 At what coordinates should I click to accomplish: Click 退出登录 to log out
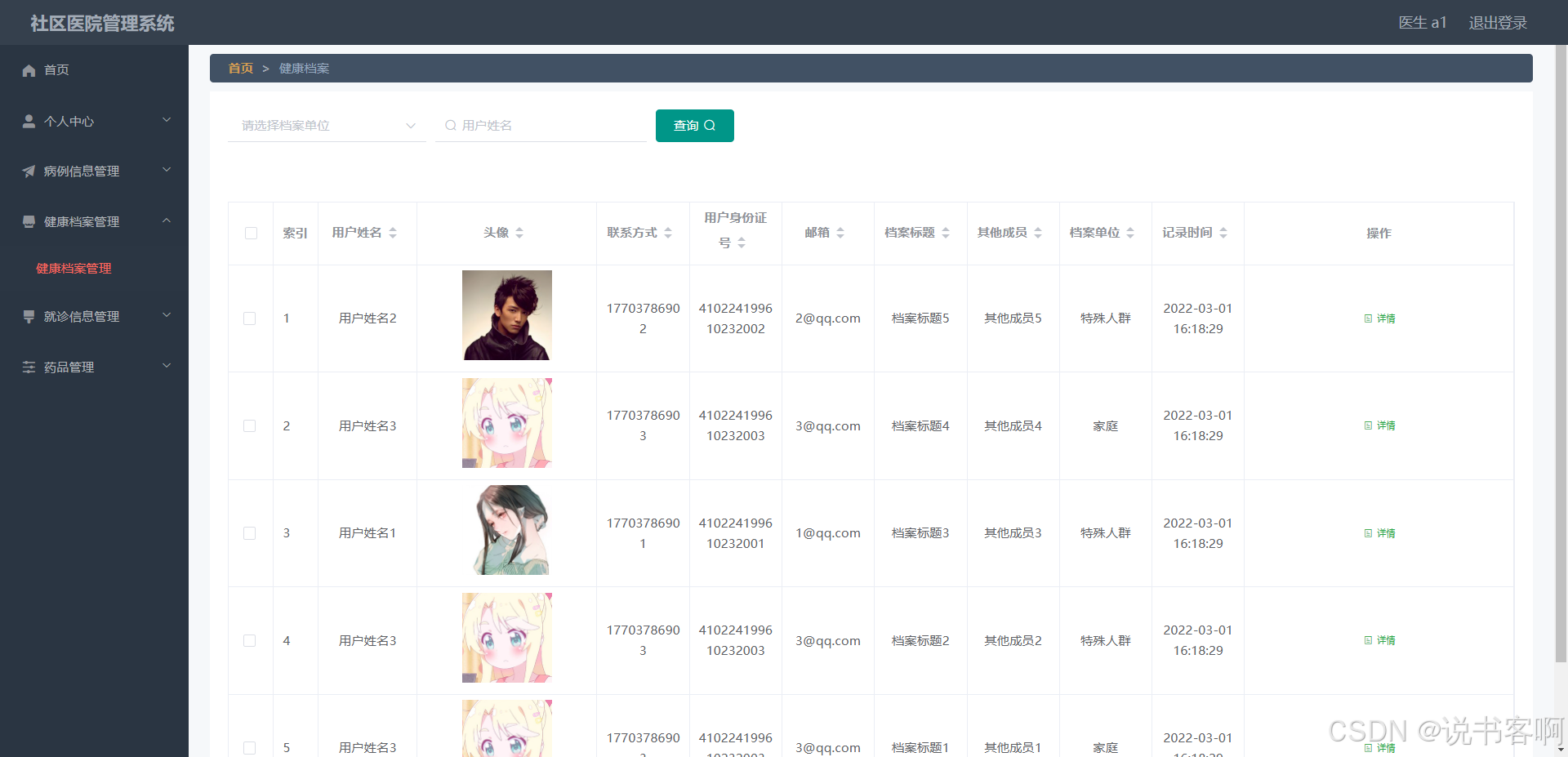1498,23
